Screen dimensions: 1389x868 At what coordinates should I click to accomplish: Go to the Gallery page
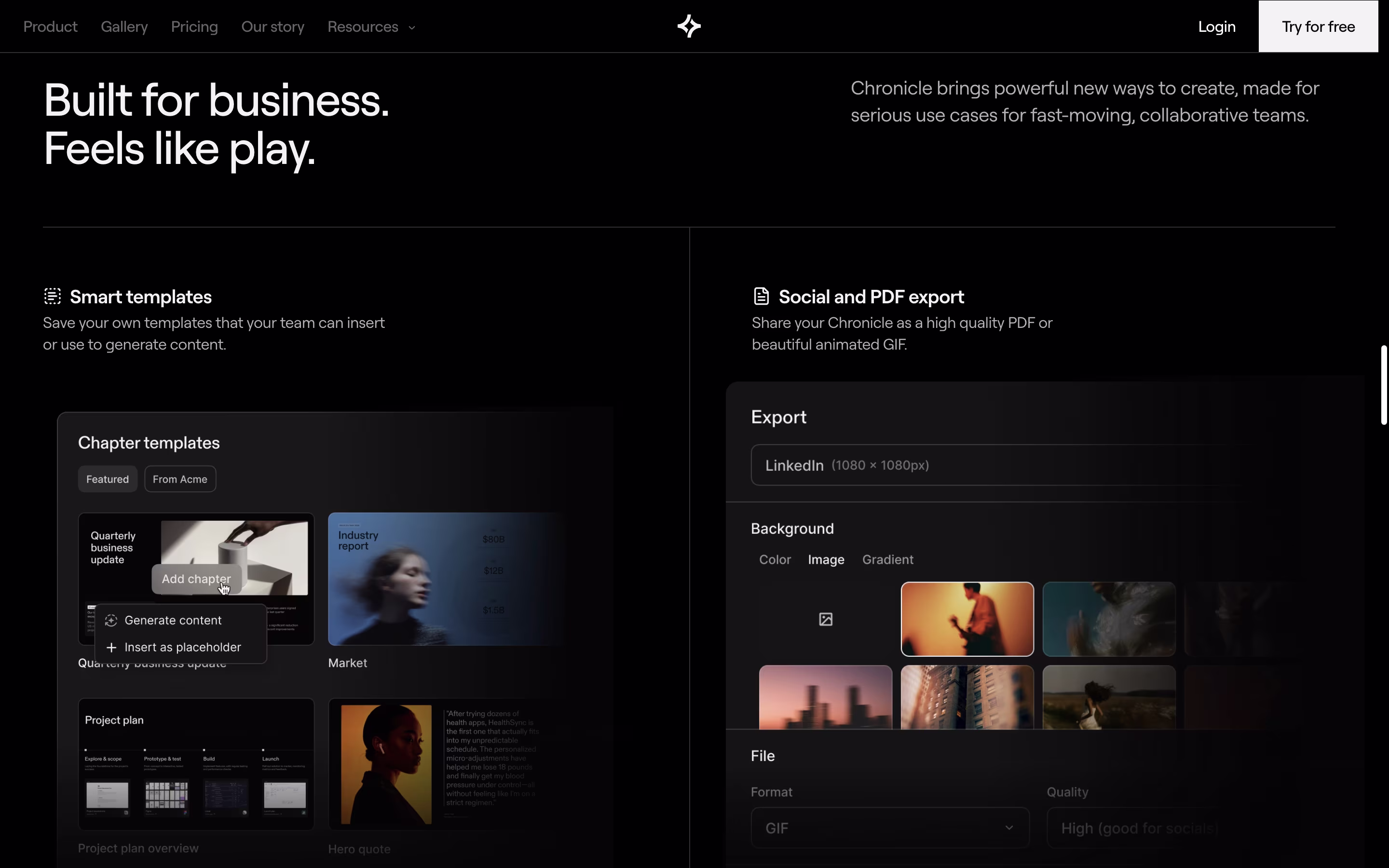[x=124, y=27]
